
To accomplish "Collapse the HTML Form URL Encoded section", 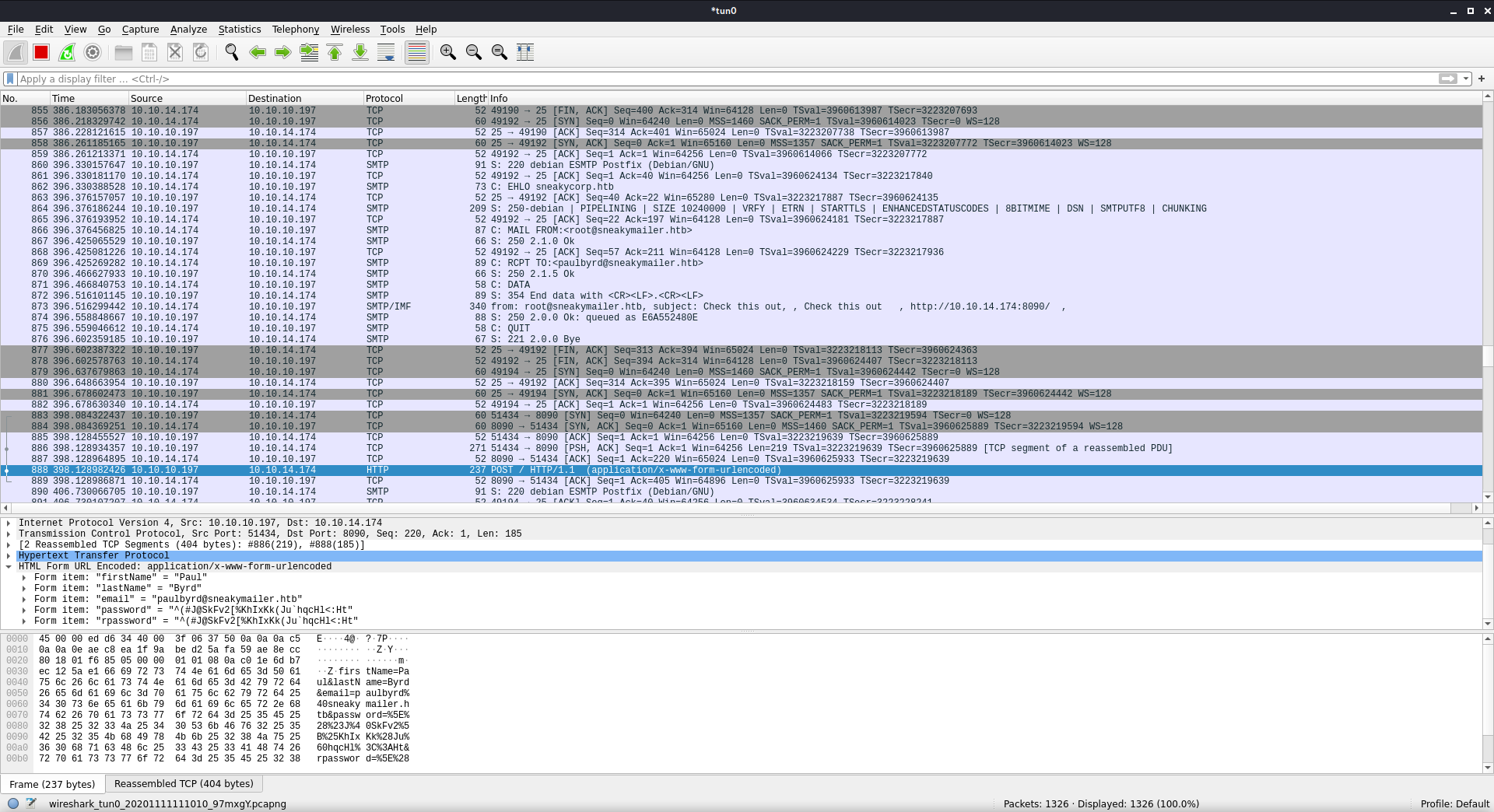I will point(9,566).
